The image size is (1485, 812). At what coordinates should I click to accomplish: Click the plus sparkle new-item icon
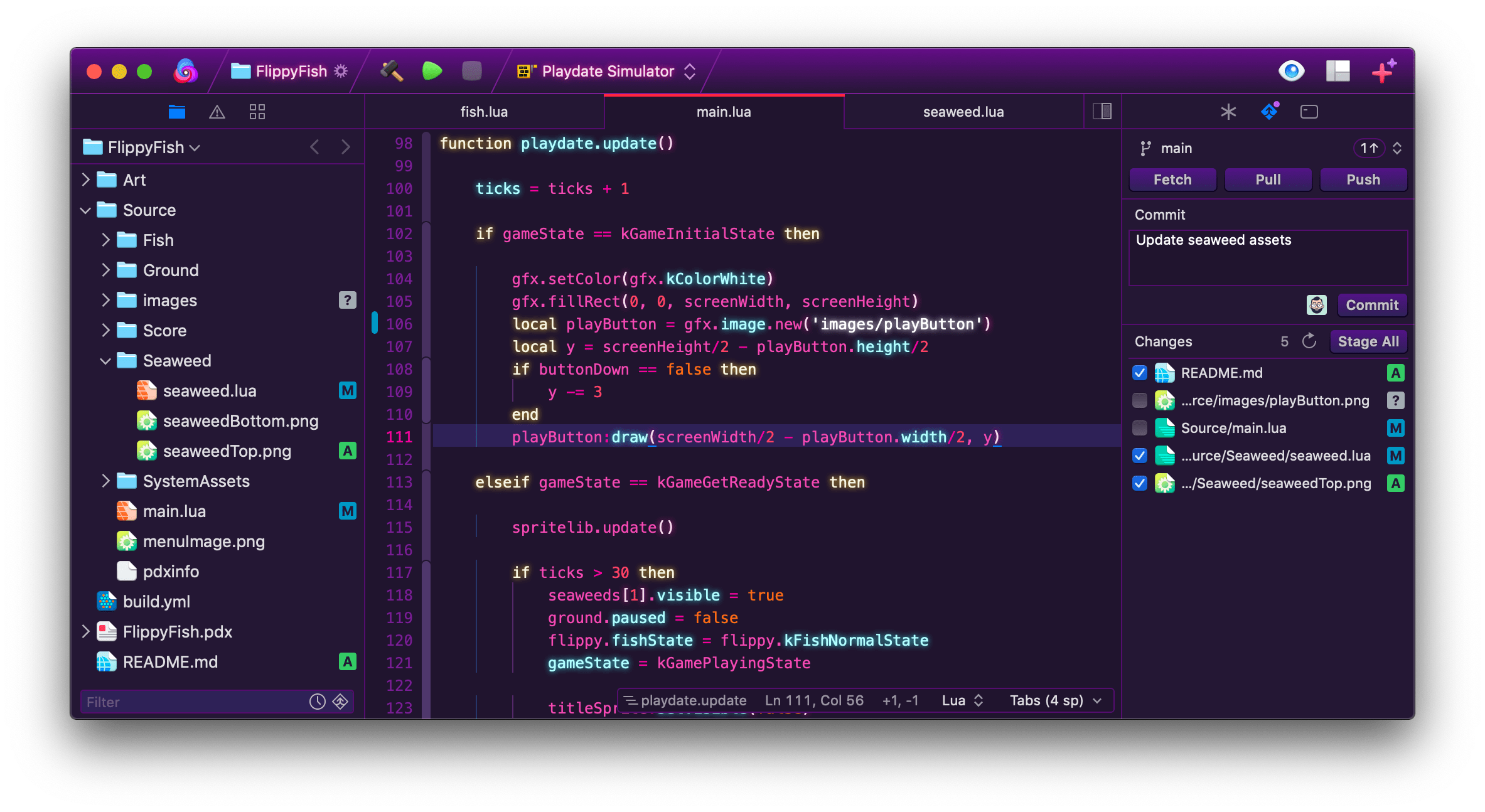click(1383, 71)
